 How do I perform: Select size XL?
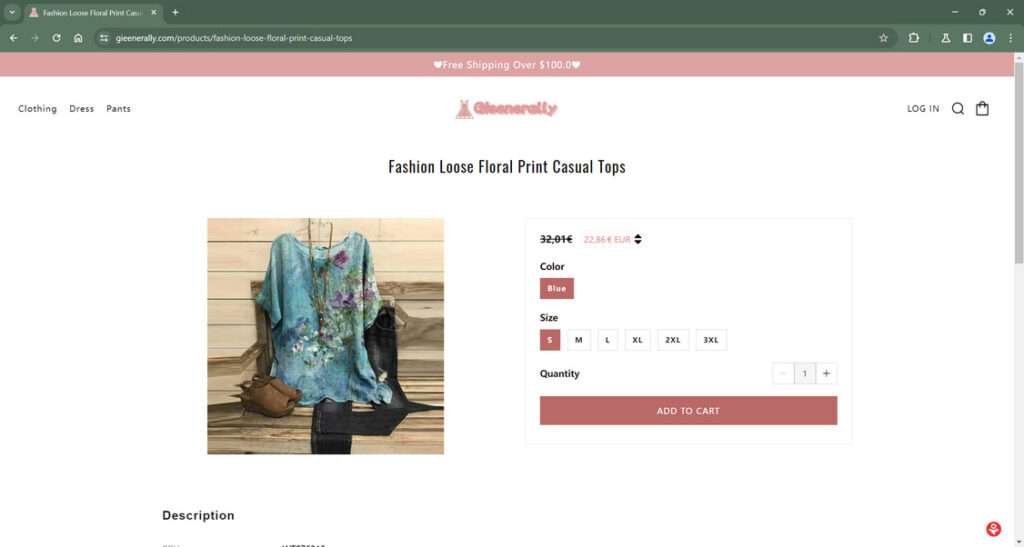click(637, 340)
